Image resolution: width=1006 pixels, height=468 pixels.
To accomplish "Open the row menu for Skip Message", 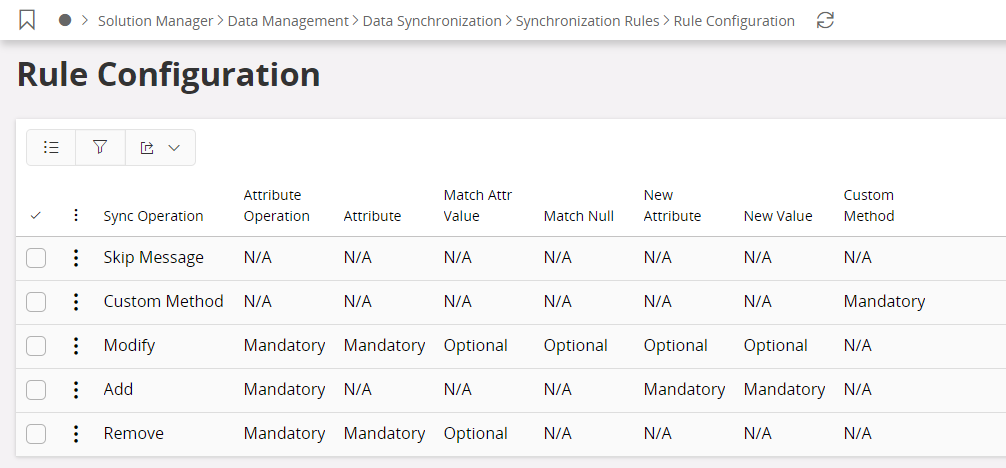I will pyautogui.click(x=76, y=258).
